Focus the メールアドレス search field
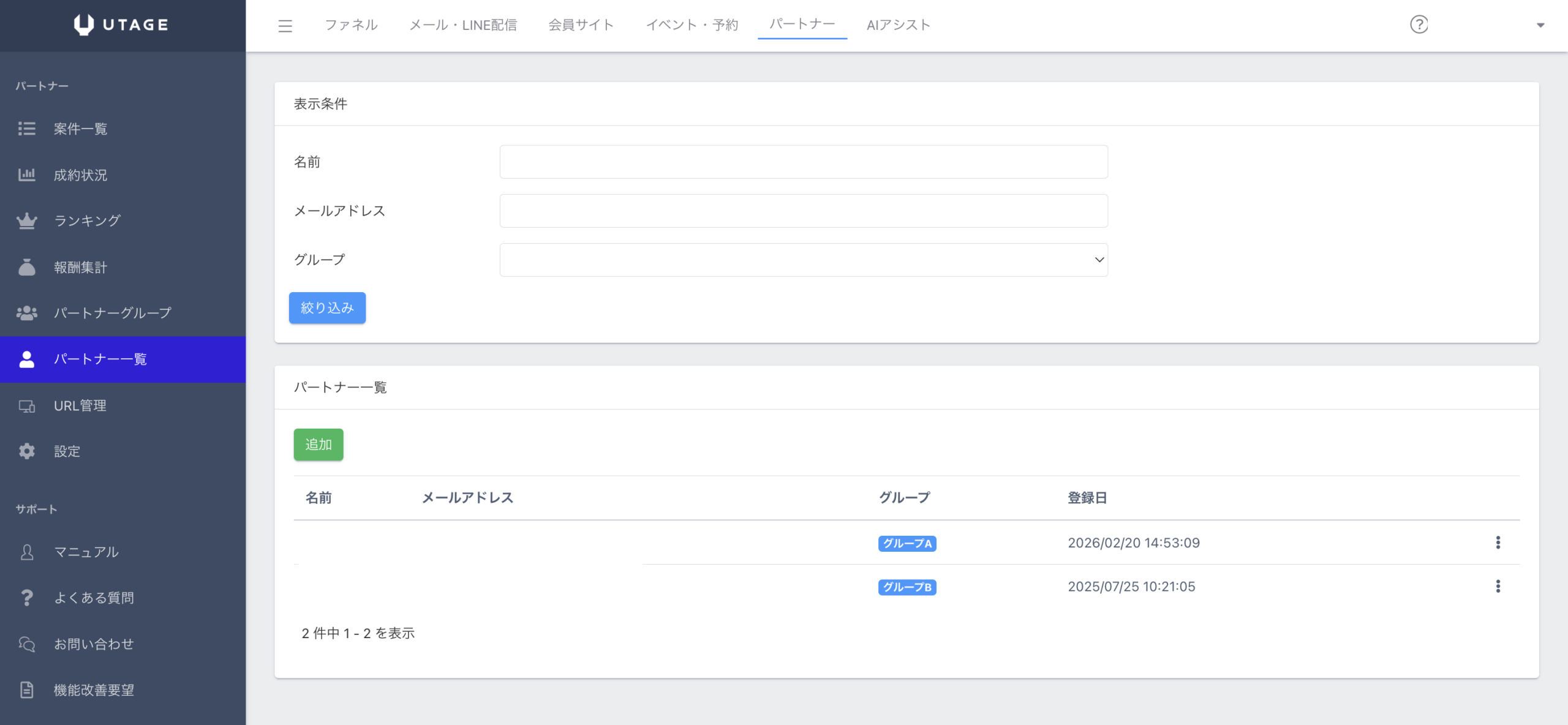 [803, 211]
